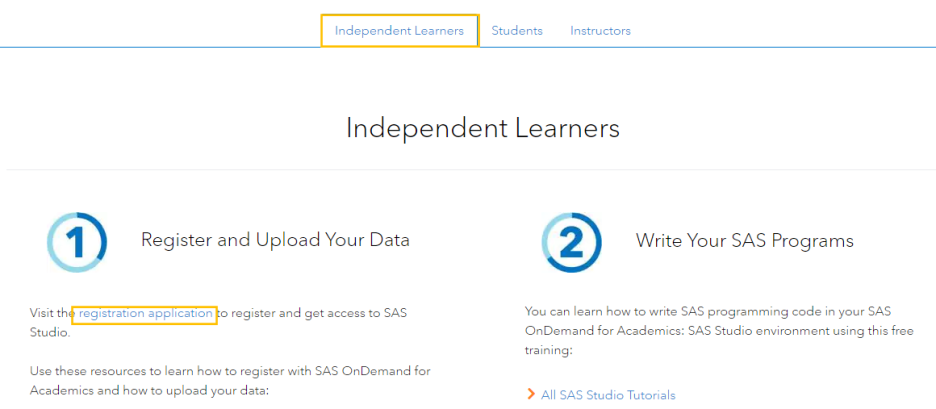Open the All SAS Studio Tutorials link
Screen dimensions: 936x409
pyautogui.click(x=608, y=395)
